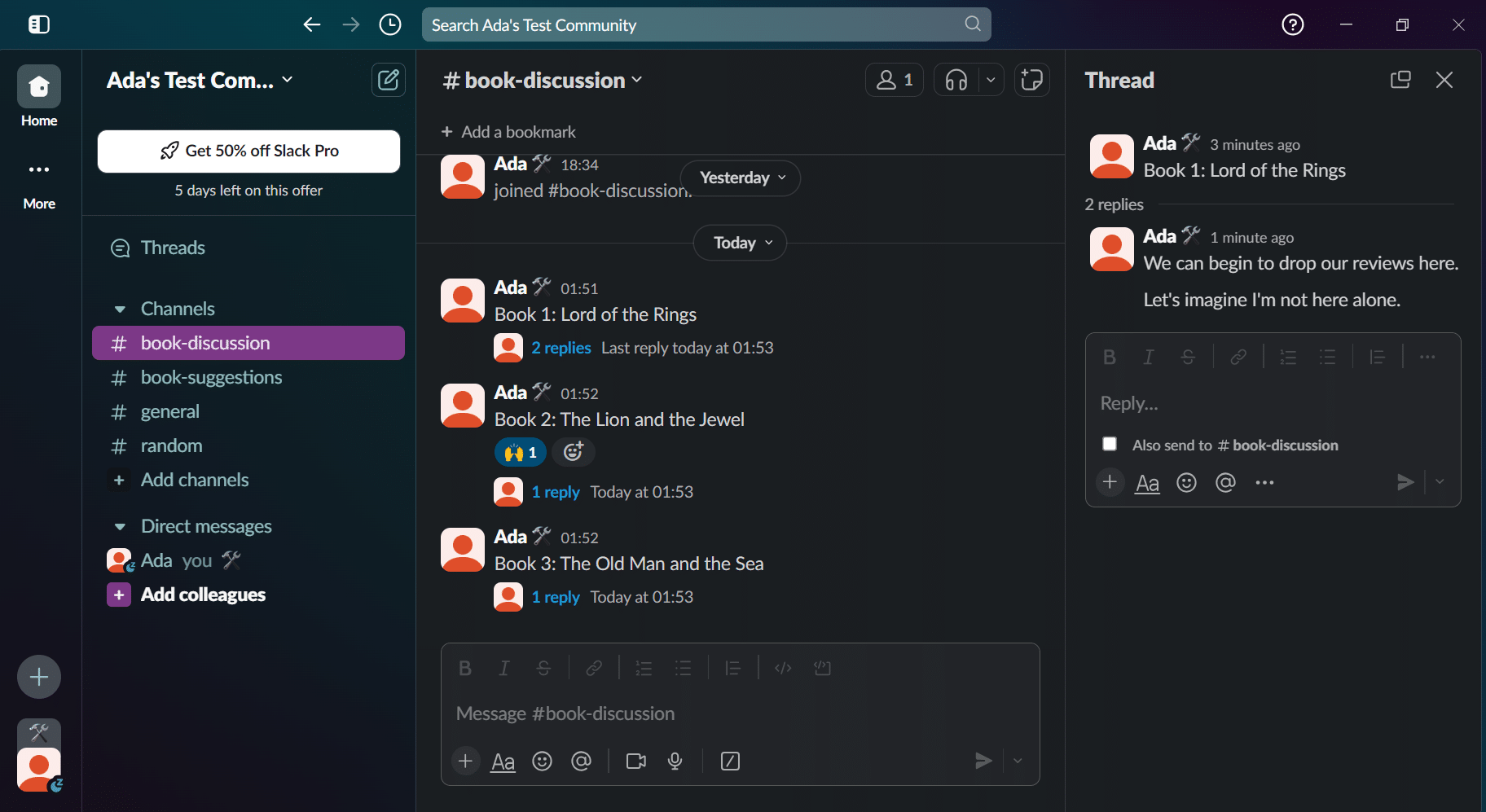The image size is (1486, 812).
Task: Open the More menu in left rail
Action: pos(38,169)
